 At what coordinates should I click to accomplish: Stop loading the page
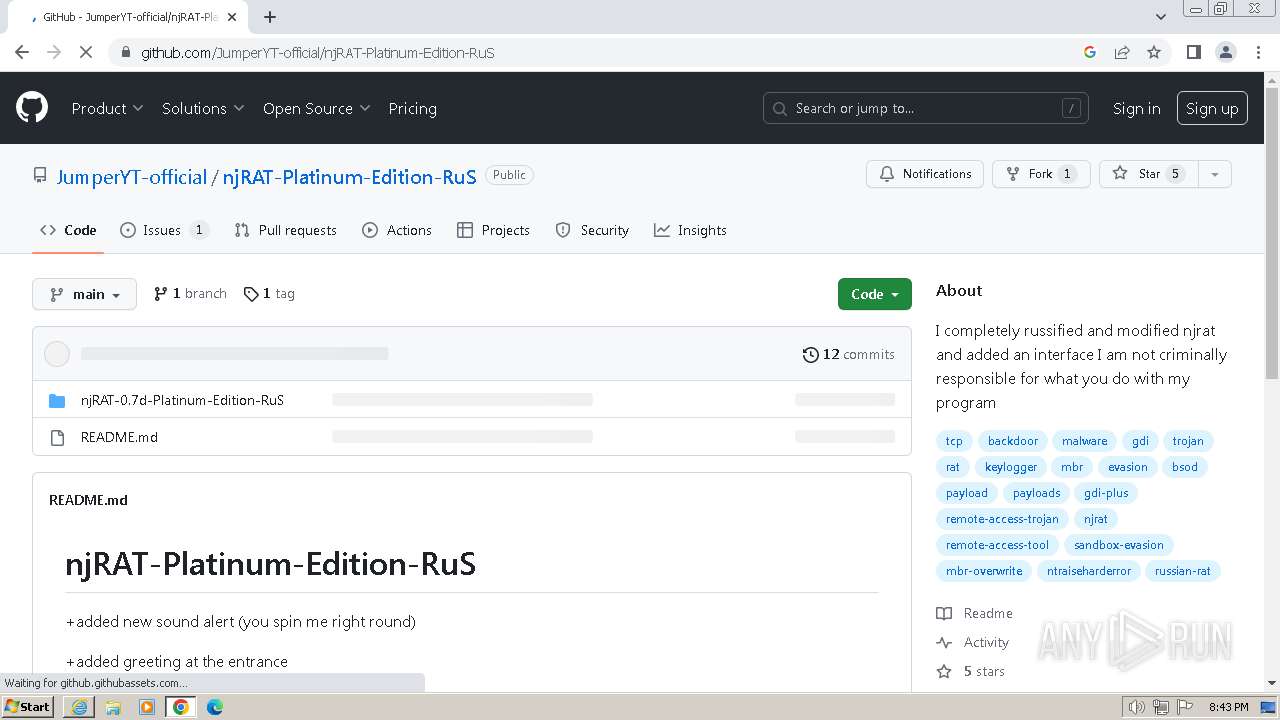tap(86, 52)
